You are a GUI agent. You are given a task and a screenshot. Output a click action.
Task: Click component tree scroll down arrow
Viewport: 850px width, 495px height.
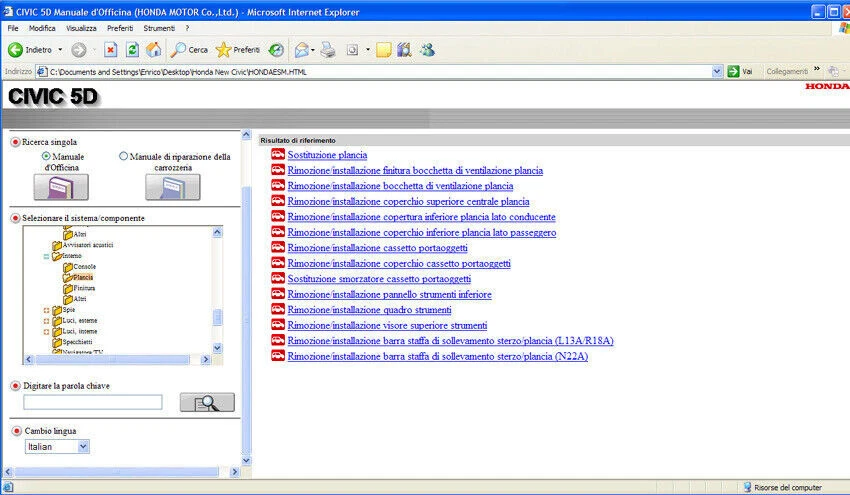click(x=217, y=348)
